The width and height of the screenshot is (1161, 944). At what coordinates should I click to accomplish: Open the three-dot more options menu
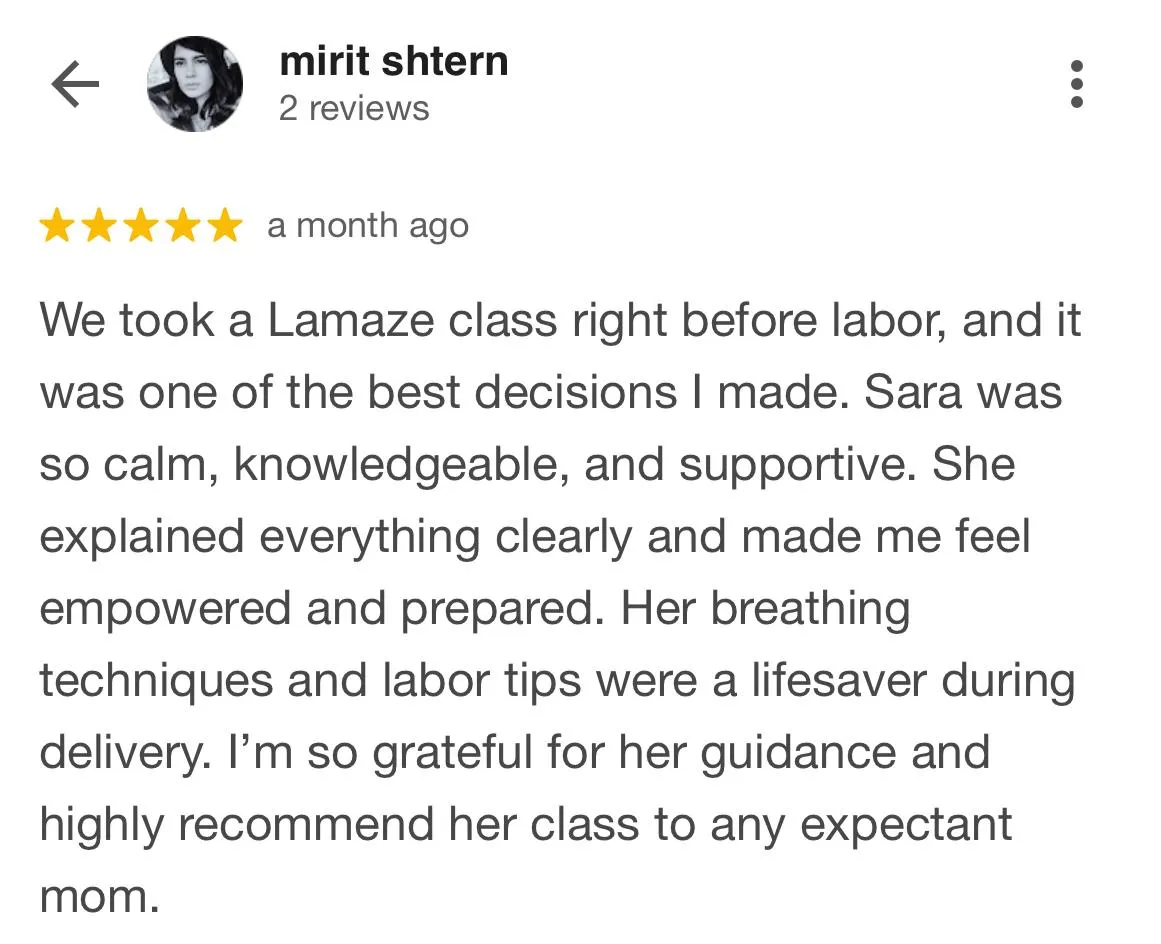[1077, 85]
